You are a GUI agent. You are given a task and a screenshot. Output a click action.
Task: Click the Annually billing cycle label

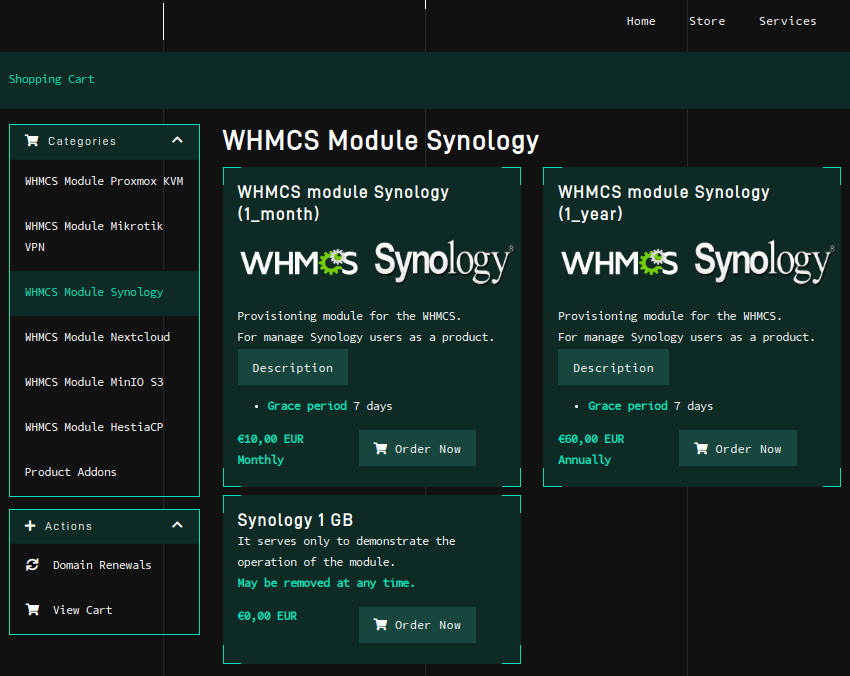pyautogui.click(x=584, y=460)
